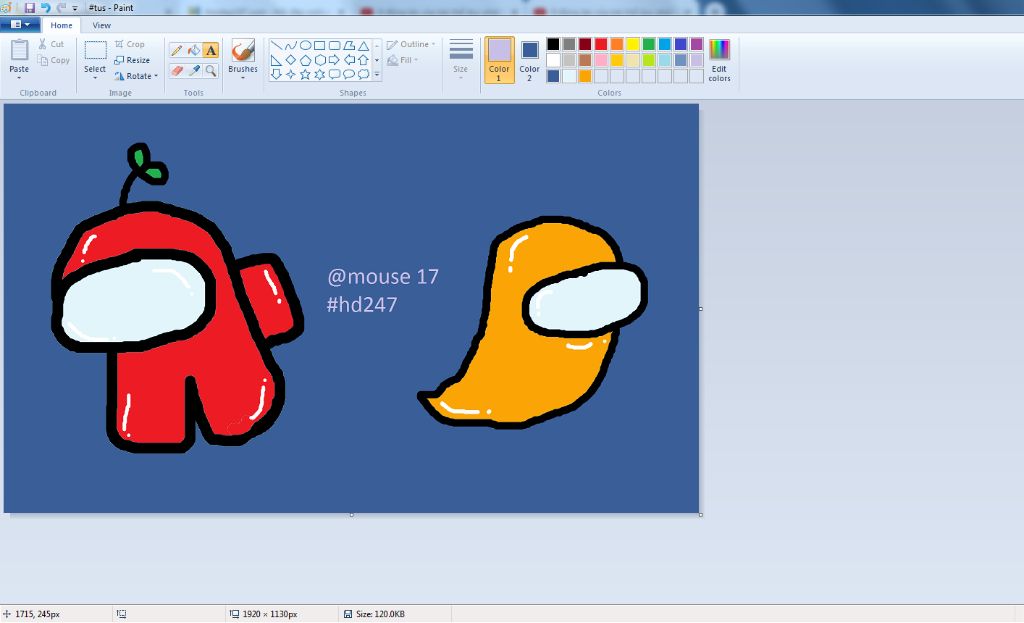Click the Paste clipboard icon

point(19,50)
